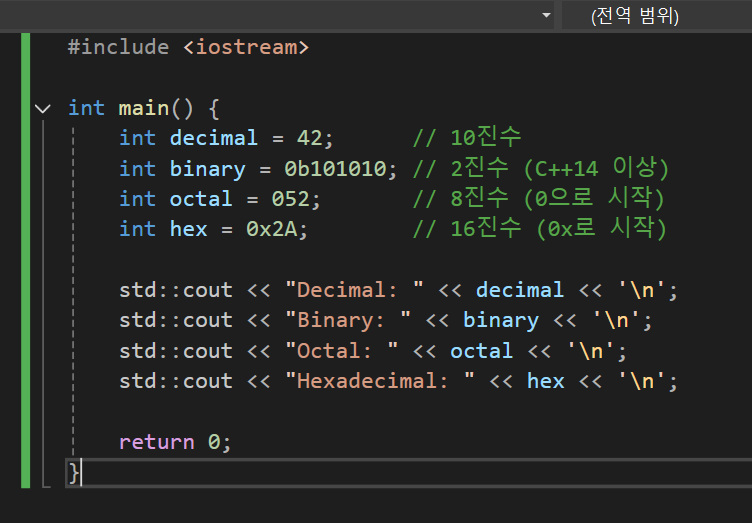Click the main function name
752x523 pixels.
pos(144,108)
